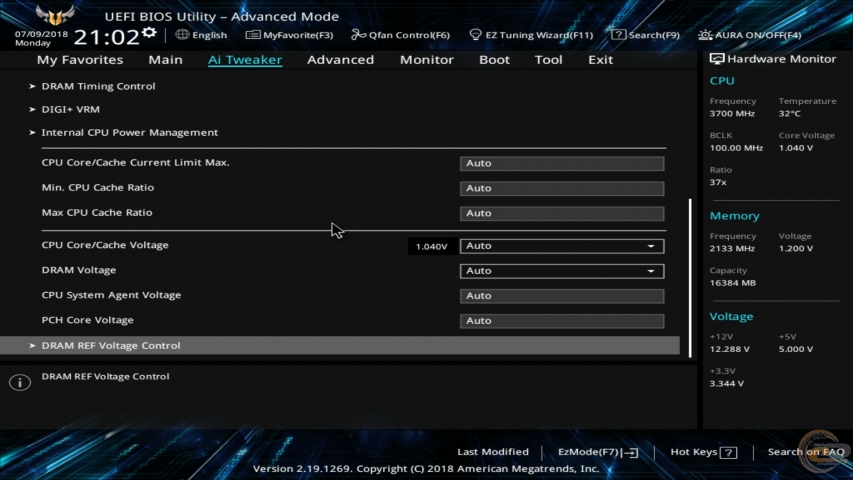This screenshot has height=480, width=853.
Task: Select the Ai Tweaker tab
Action: click(245, 59)
